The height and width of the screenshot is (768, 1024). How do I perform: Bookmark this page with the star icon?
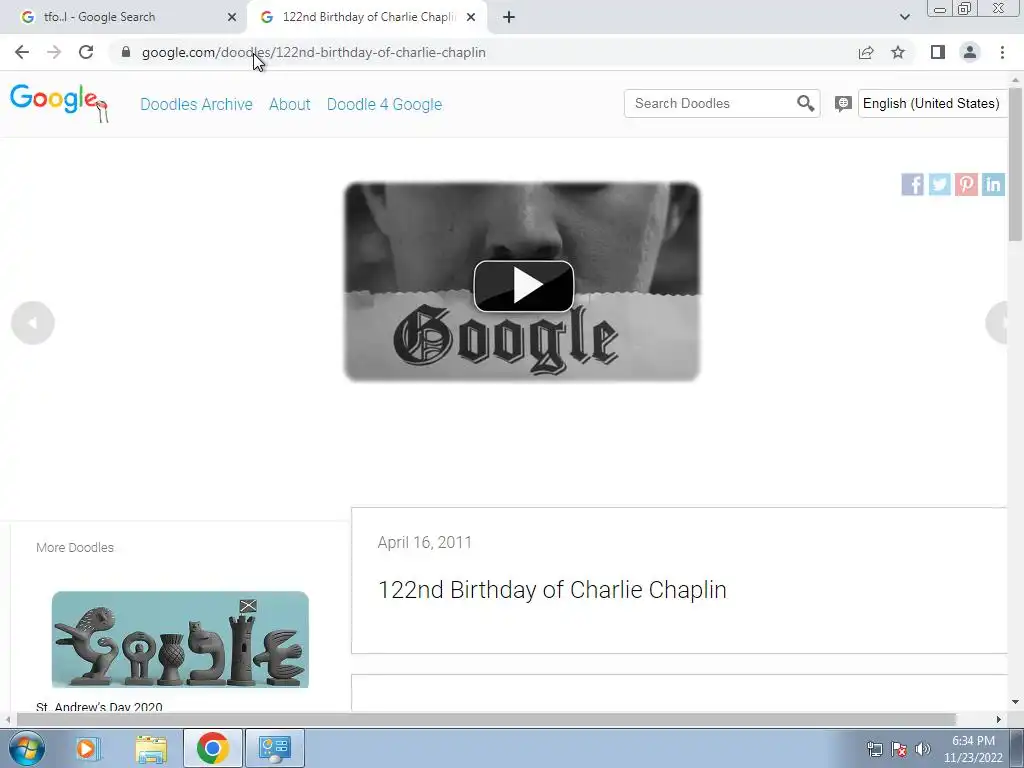pos(898,52)
